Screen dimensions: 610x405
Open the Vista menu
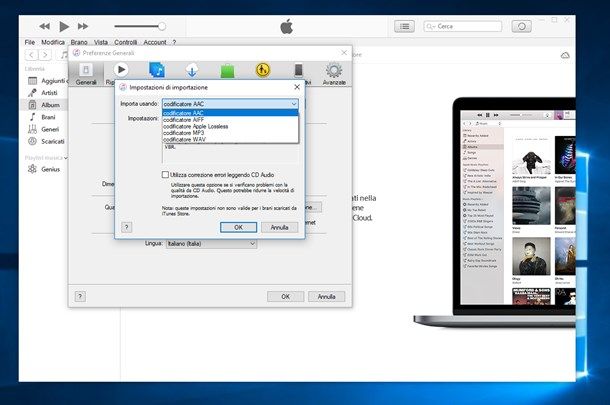click(101, 42)
